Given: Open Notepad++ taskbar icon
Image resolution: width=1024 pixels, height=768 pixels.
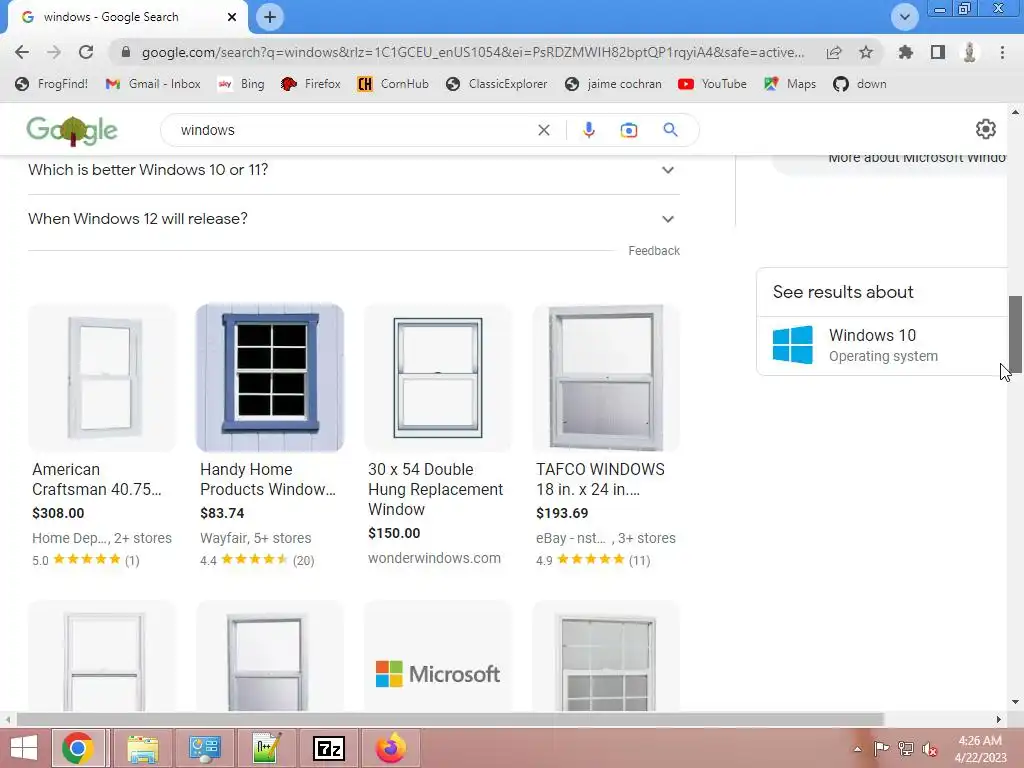Looking at the screenshot, I should click(x=266, y=748).
